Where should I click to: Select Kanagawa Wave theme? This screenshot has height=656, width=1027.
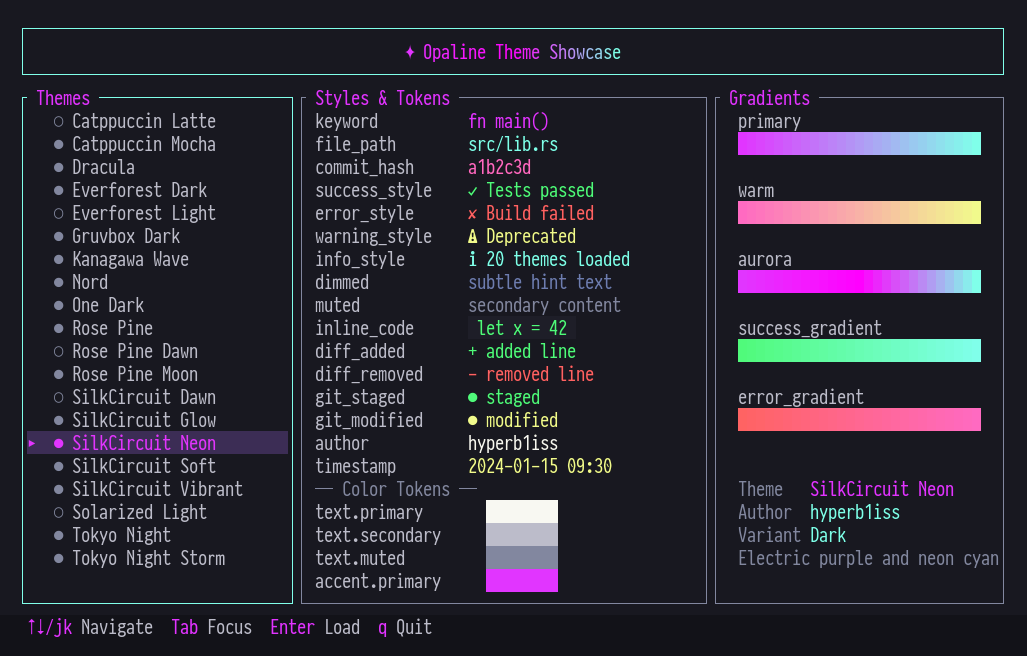point(157,259)
